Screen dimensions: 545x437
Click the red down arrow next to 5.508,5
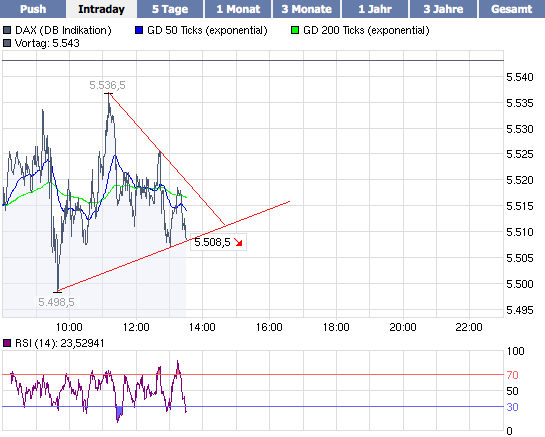pos(238,242)
